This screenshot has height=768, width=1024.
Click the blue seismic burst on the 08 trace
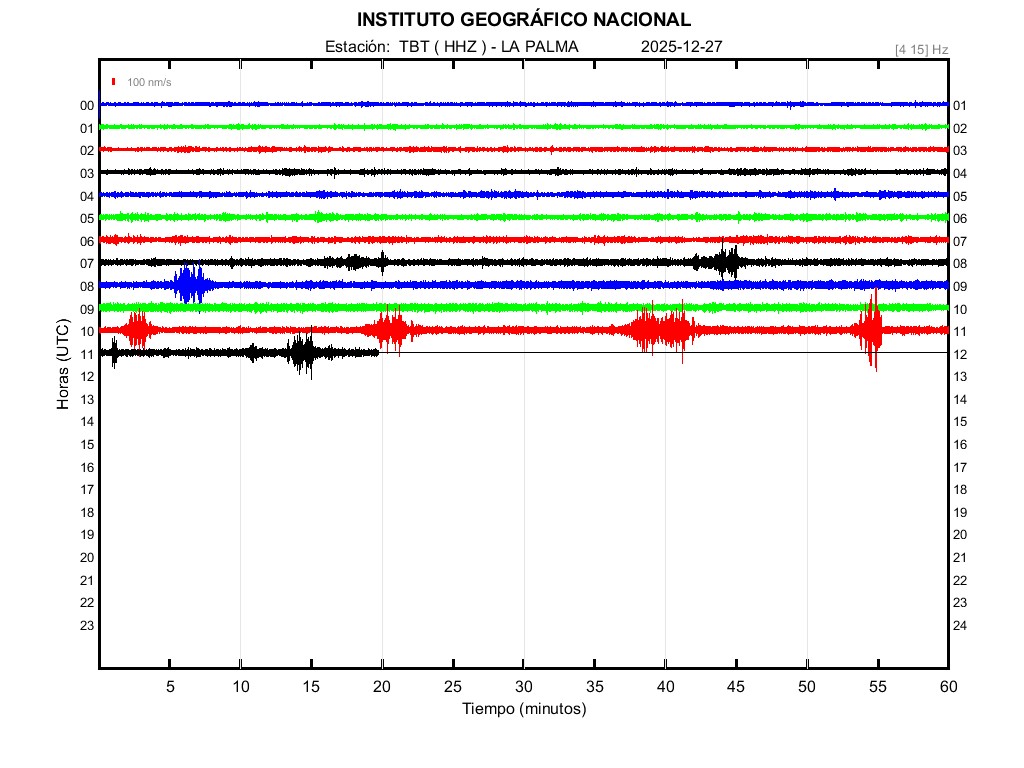point(189,285)
